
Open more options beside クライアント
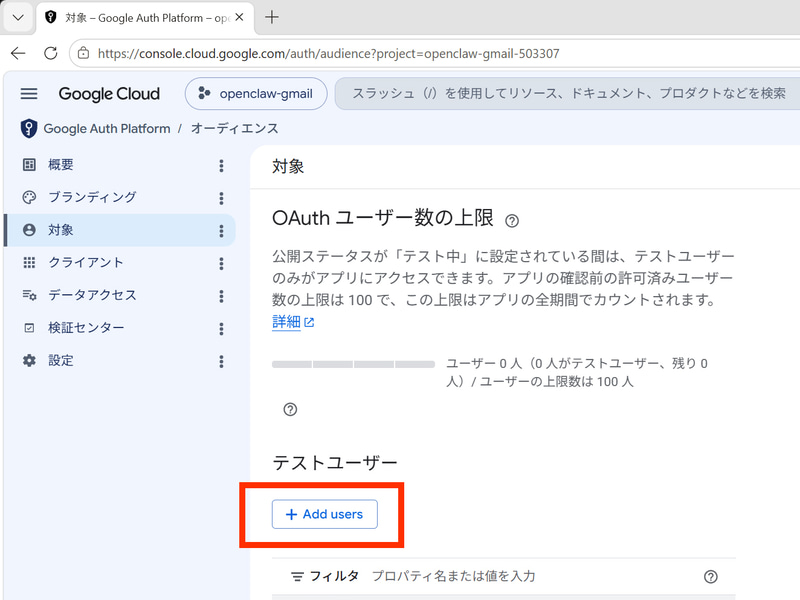coord(221,263)
